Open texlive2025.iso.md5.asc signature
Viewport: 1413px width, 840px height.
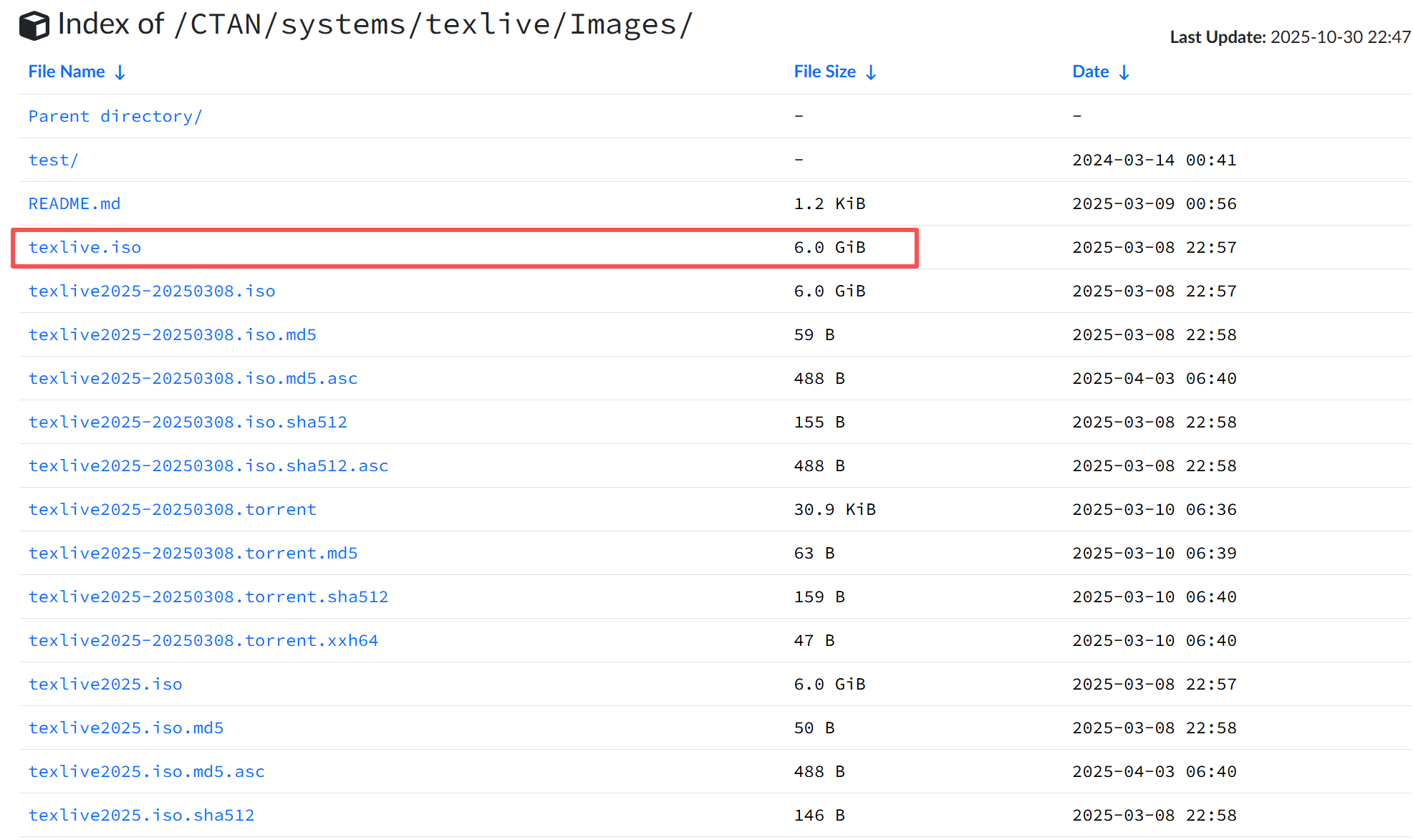pyautogui.click(x=147, y=771)
